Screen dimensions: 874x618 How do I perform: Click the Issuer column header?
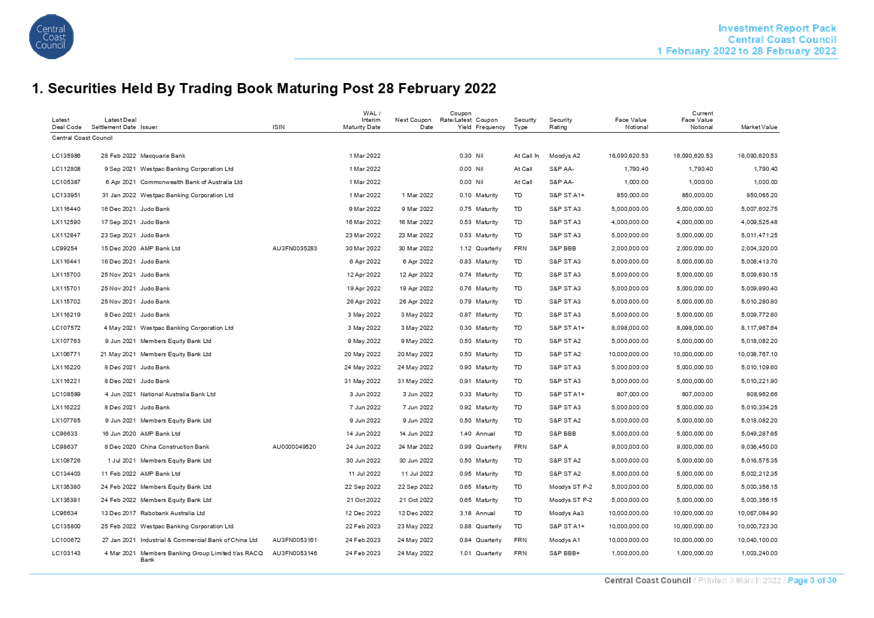[125, 124]
